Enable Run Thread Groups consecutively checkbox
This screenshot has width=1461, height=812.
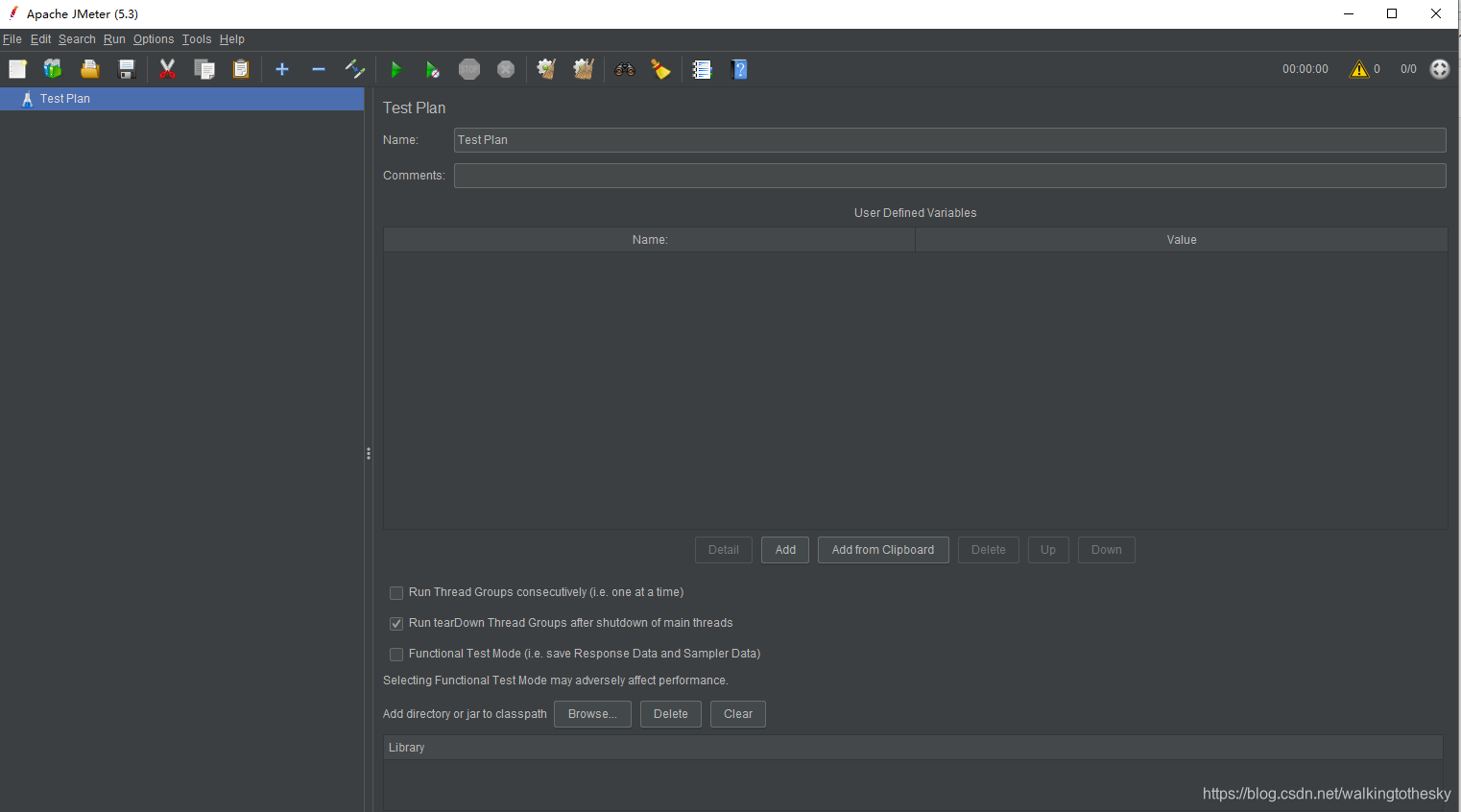(396, 593)
